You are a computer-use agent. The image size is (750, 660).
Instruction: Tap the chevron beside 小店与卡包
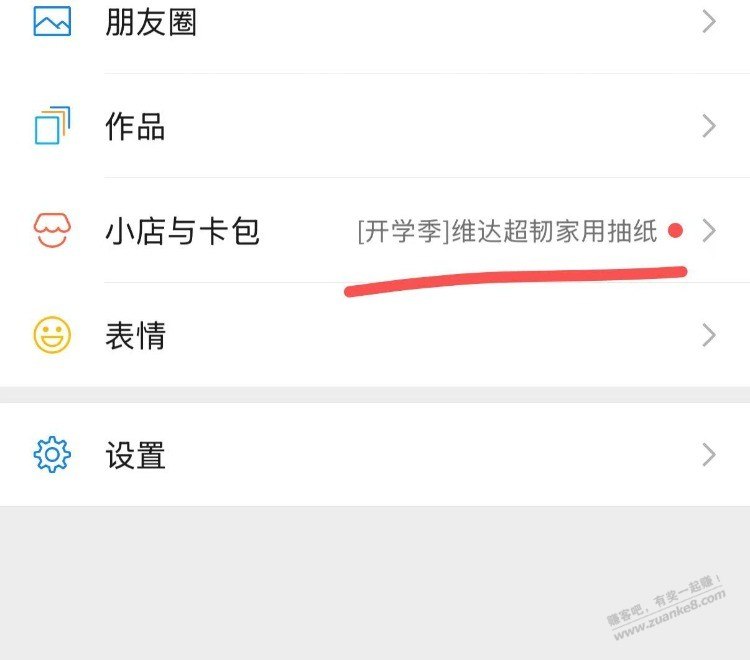pos(709,231)
